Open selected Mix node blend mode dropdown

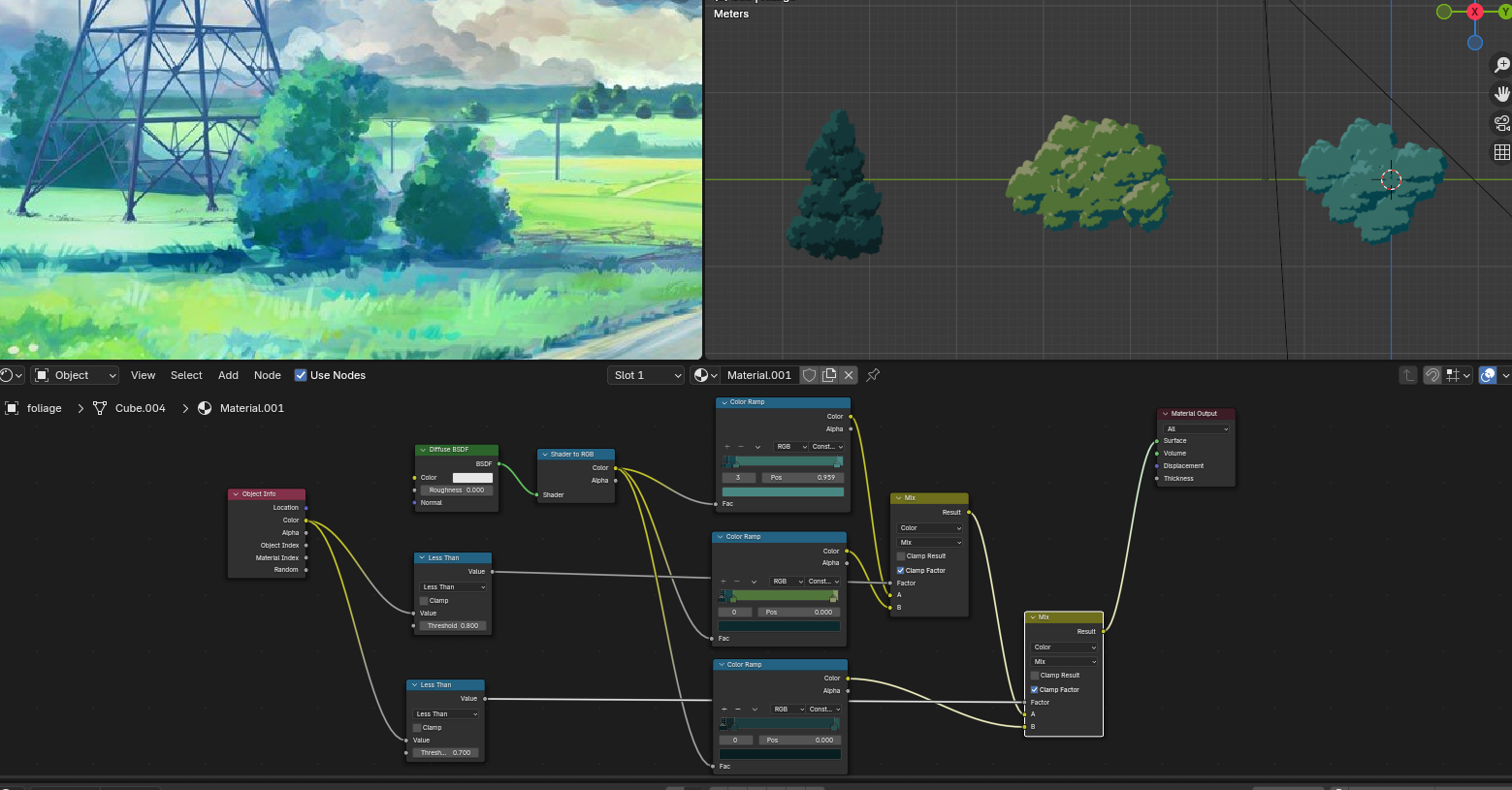tap(1063, 662)
